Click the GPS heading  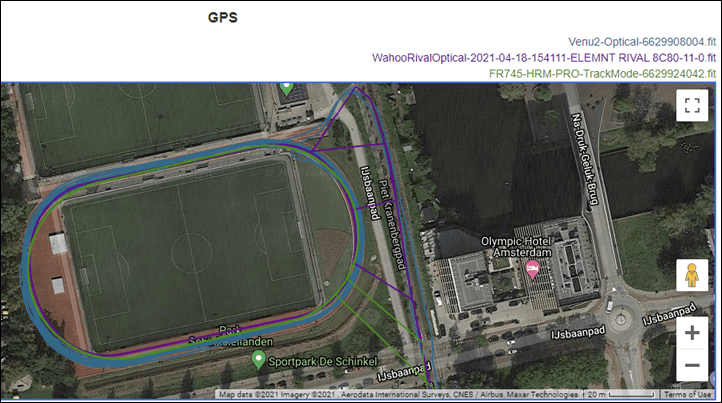click(223, 18)
